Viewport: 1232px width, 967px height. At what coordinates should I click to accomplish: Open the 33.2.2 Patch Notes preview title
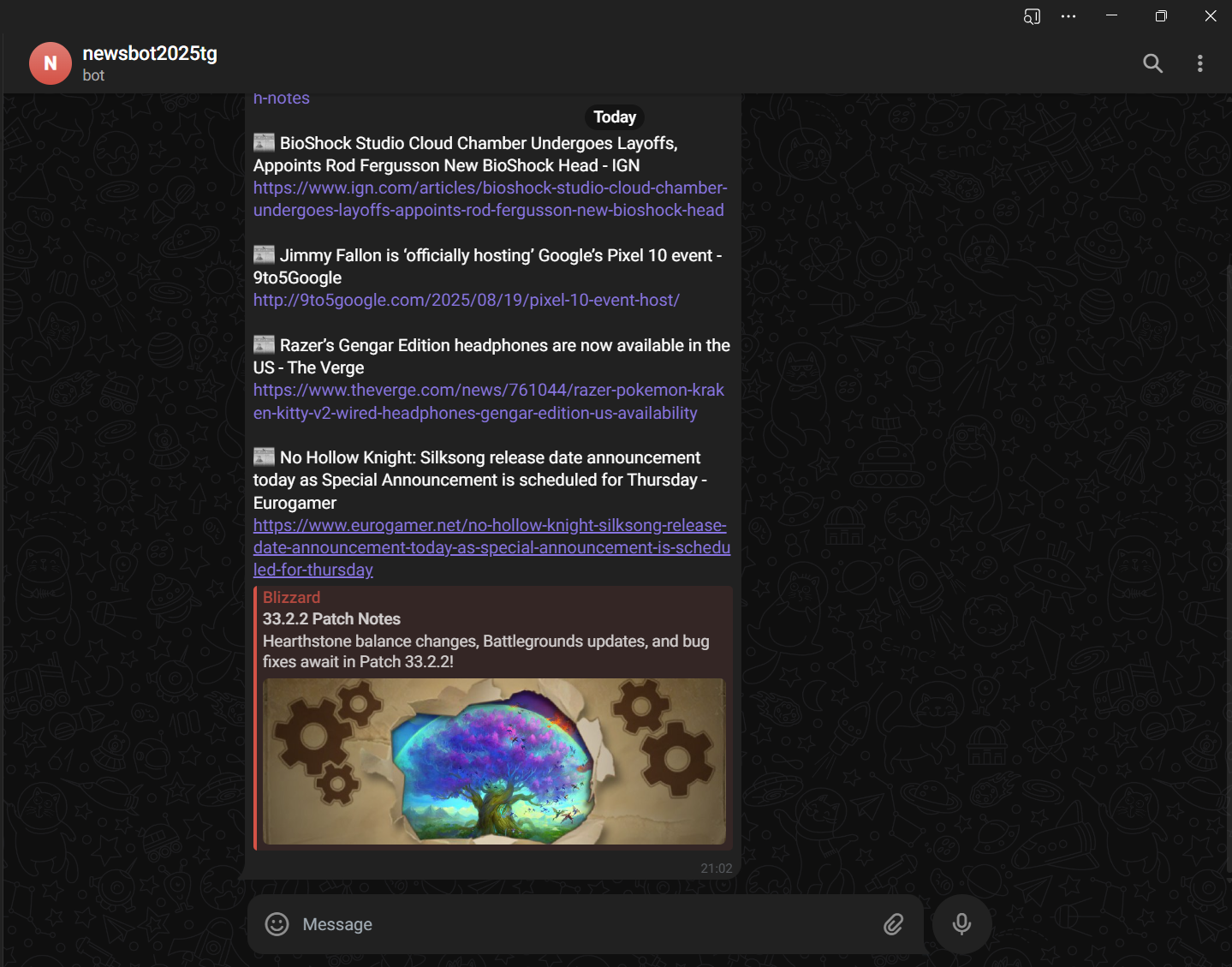pos(331,619)
